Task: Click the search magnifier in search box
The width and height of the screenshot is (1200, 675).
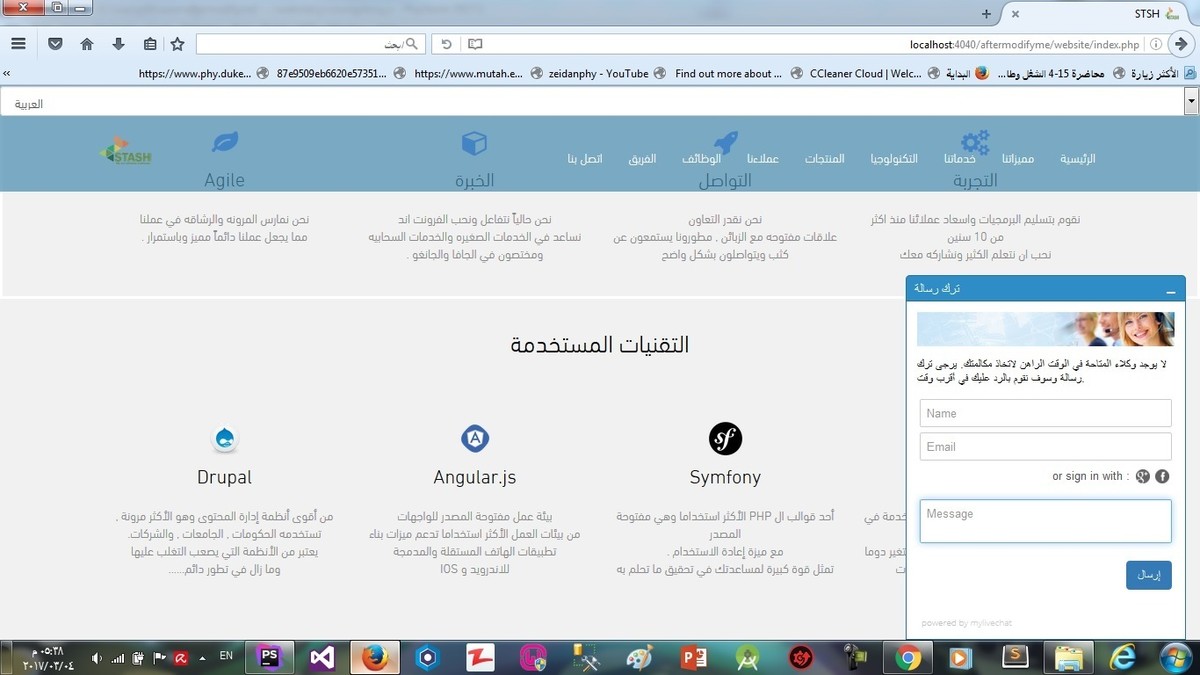Action: click(x=411, y=45)
